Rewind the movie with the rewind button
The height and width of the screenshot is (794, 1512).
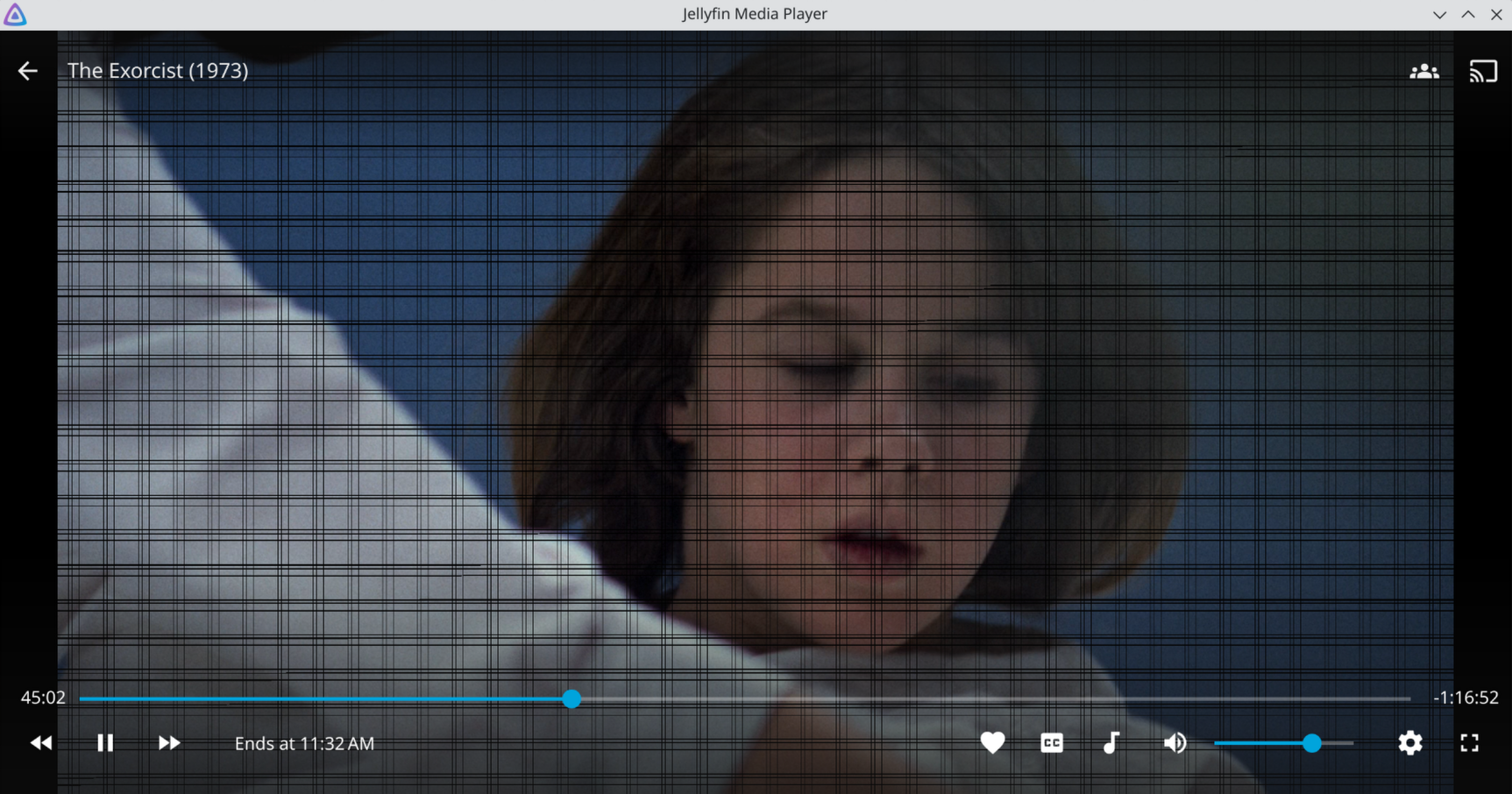click(x=41, y=743)
